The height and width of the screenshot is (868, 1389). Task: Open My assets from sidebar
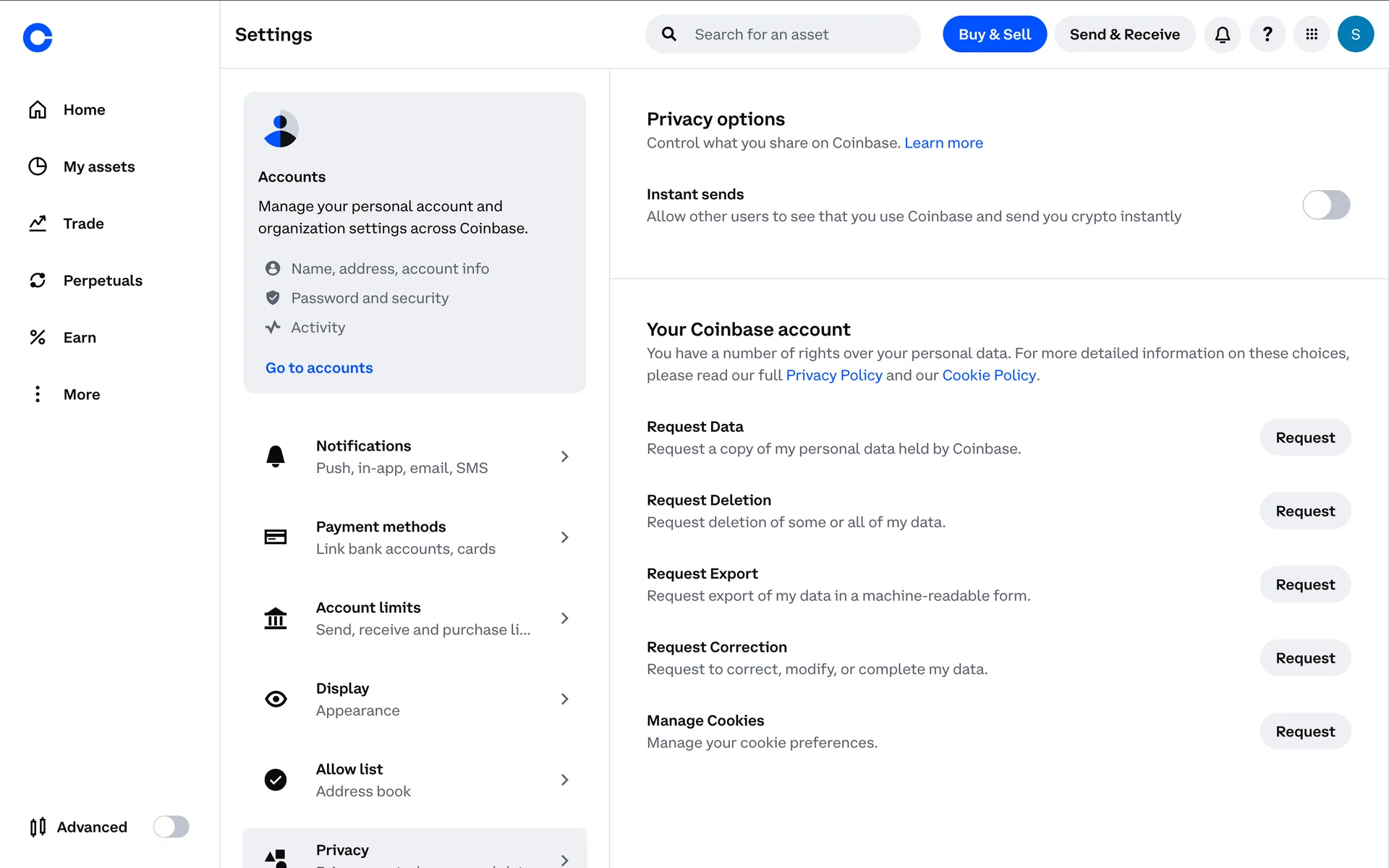pos(99,166)
